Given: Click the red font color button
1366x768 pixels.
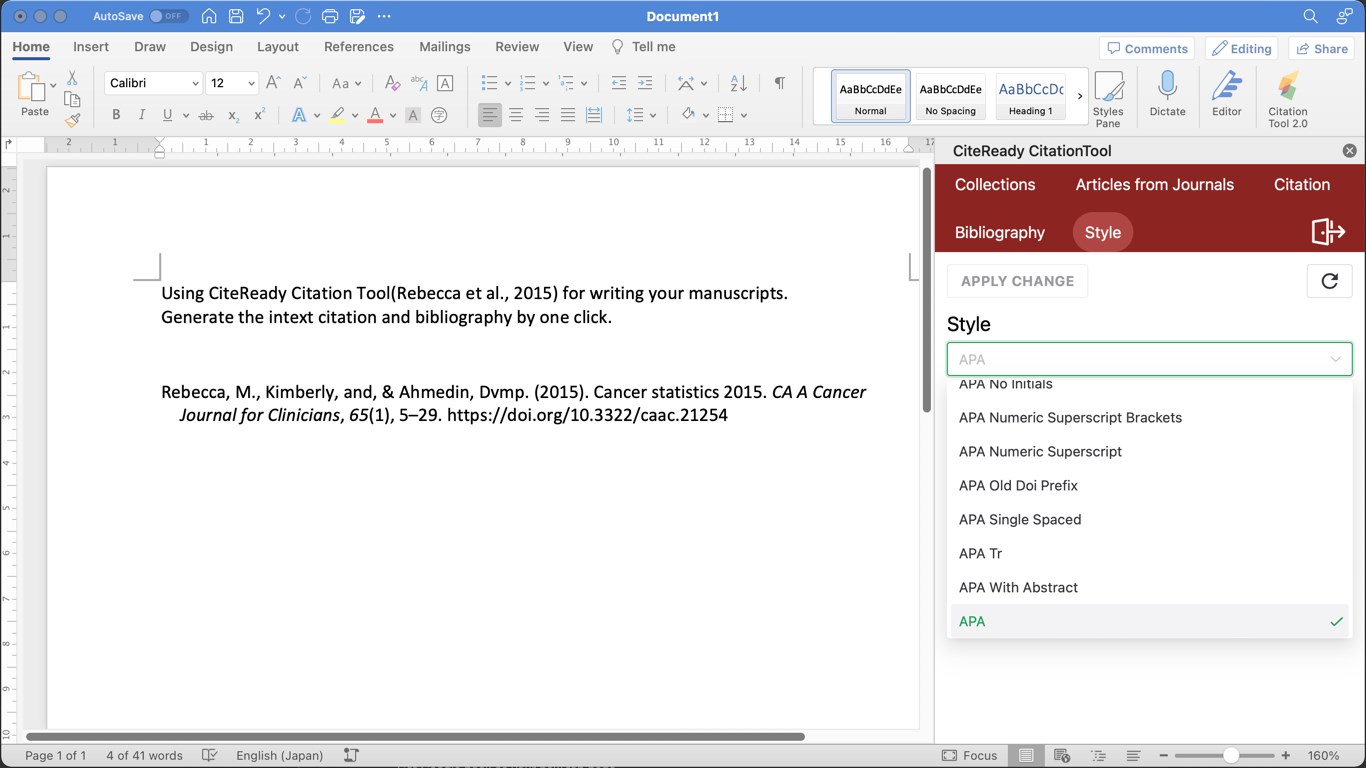Looking at the screenshot, I should click(375, 115).
